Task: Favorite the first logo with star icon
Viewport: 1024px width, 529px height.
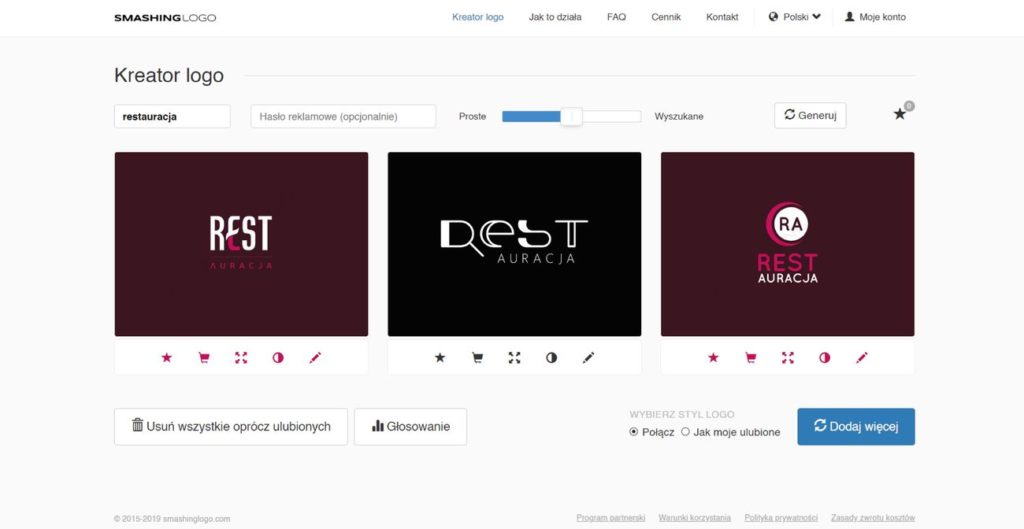Action: pyautogui.click(x=166, y=357)
